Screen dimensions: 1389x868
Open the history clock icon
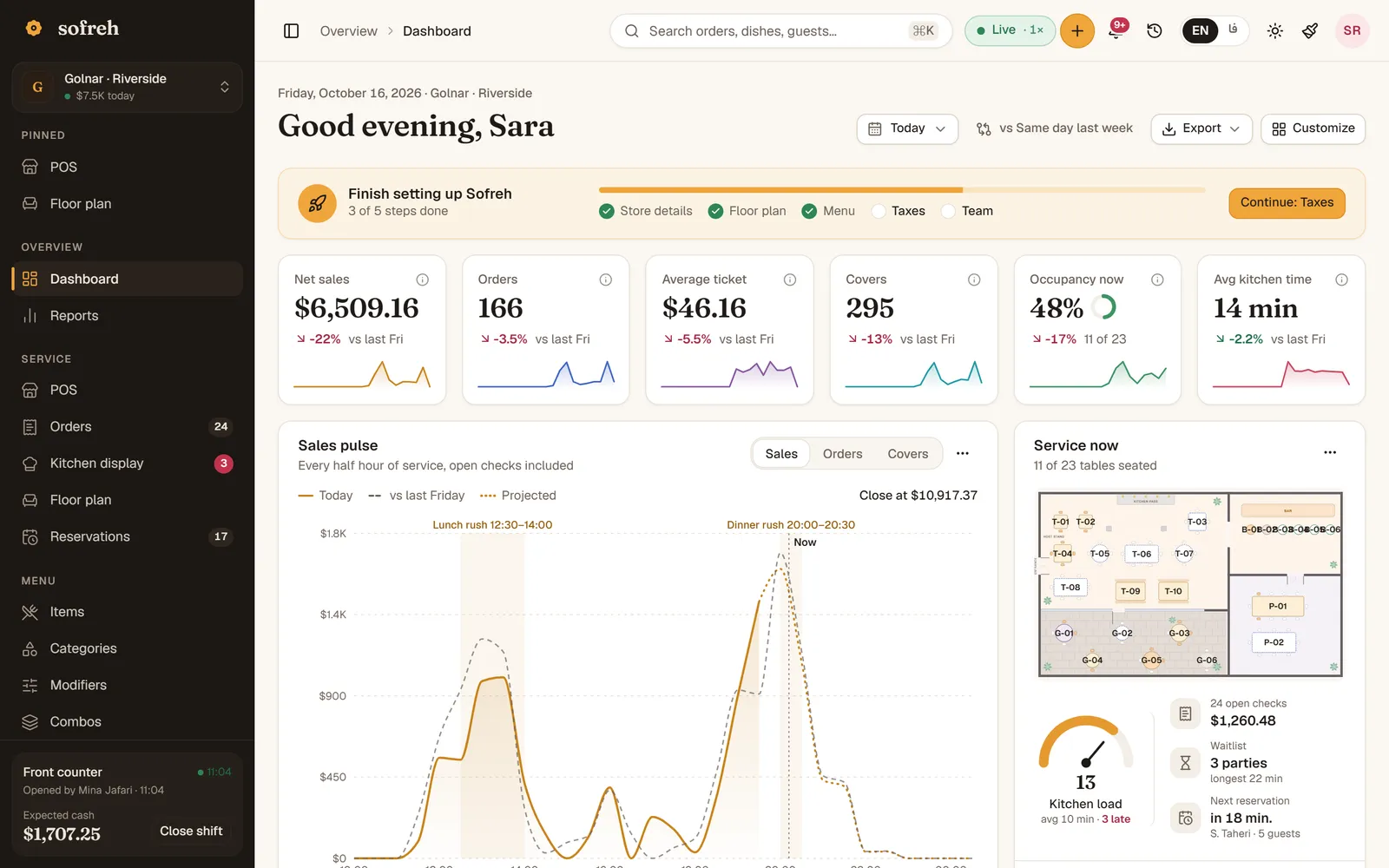pyautogui.click(x=1155, y=31)
